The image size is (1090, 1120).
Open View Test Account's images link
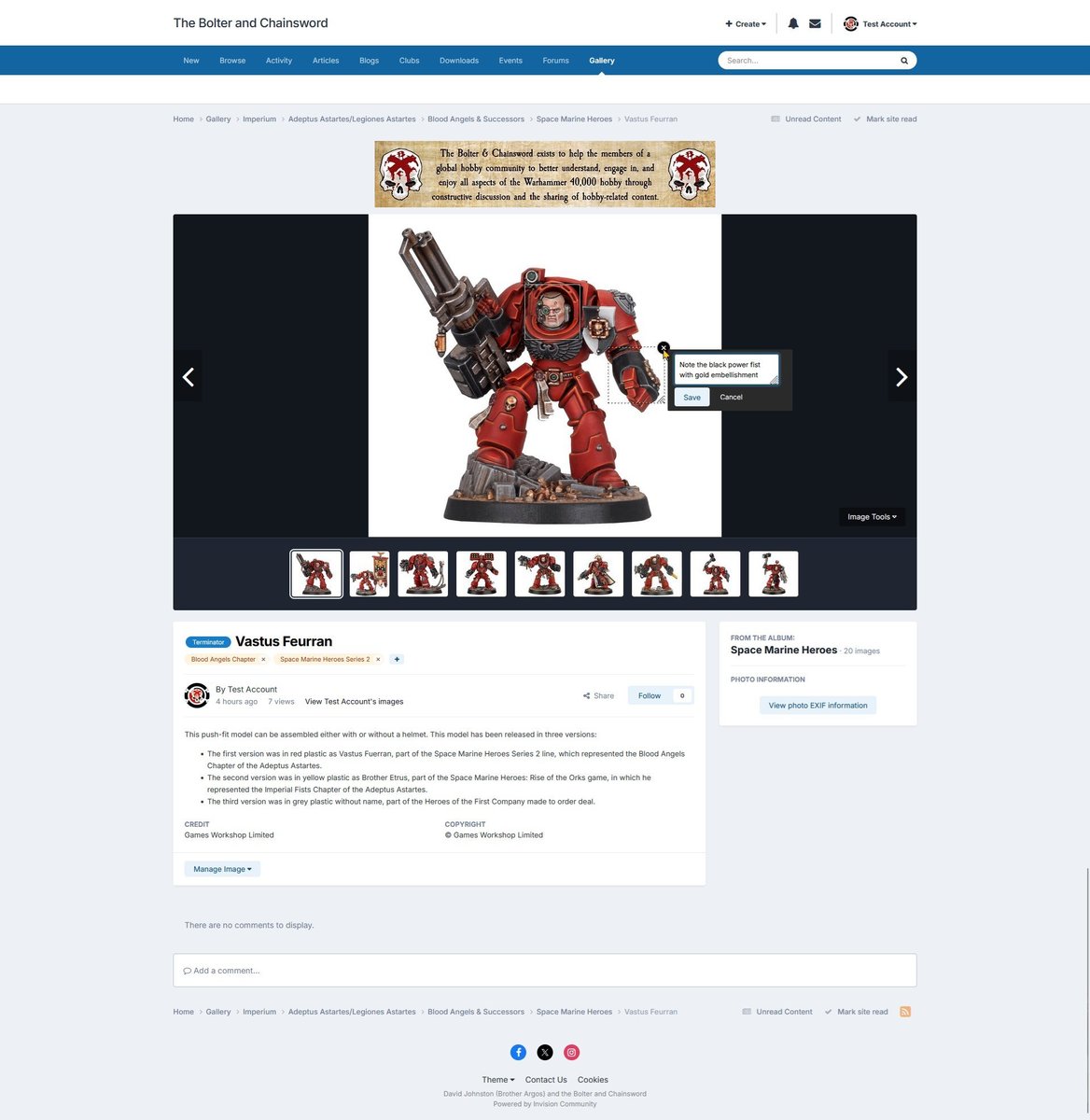click(354, 702)
